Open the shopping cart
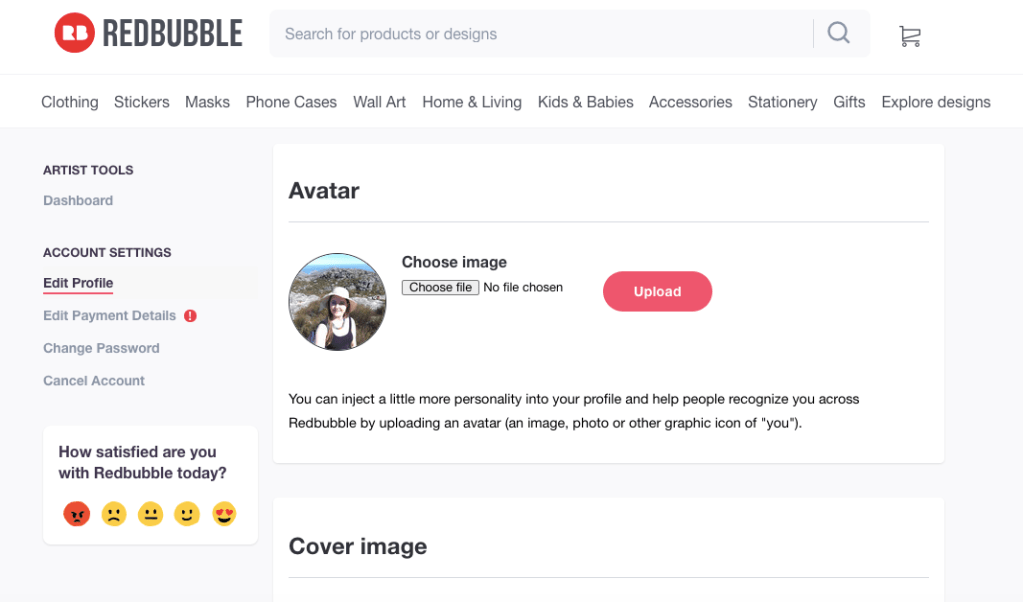 click(909, 36)
